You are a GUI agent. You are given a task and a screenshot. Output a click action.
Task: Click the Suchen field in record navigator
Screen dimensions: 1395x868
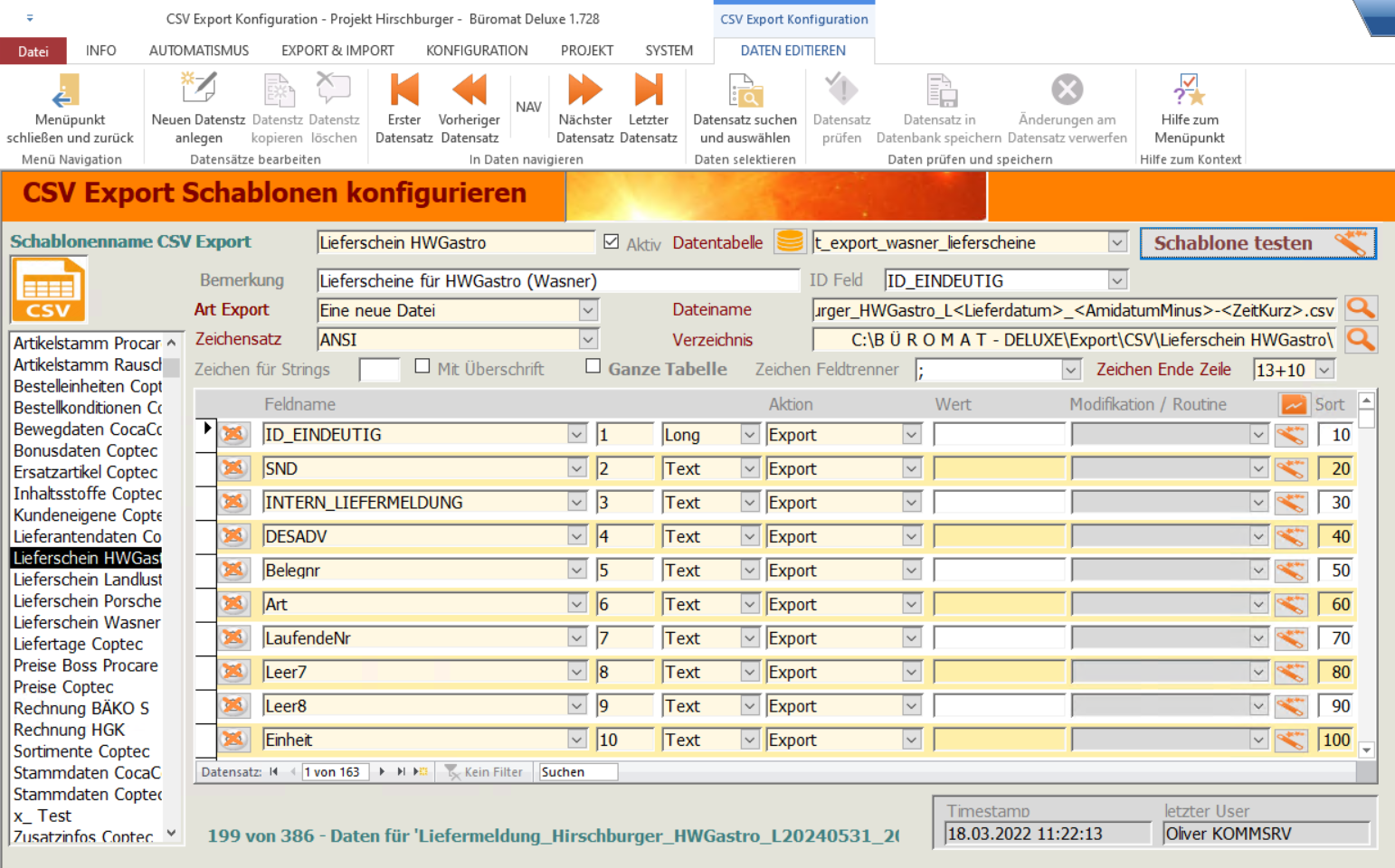[577, 772]
